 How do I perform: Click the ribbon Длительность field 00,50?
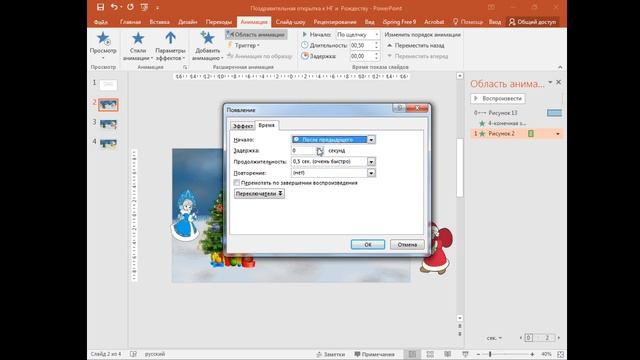362,45
